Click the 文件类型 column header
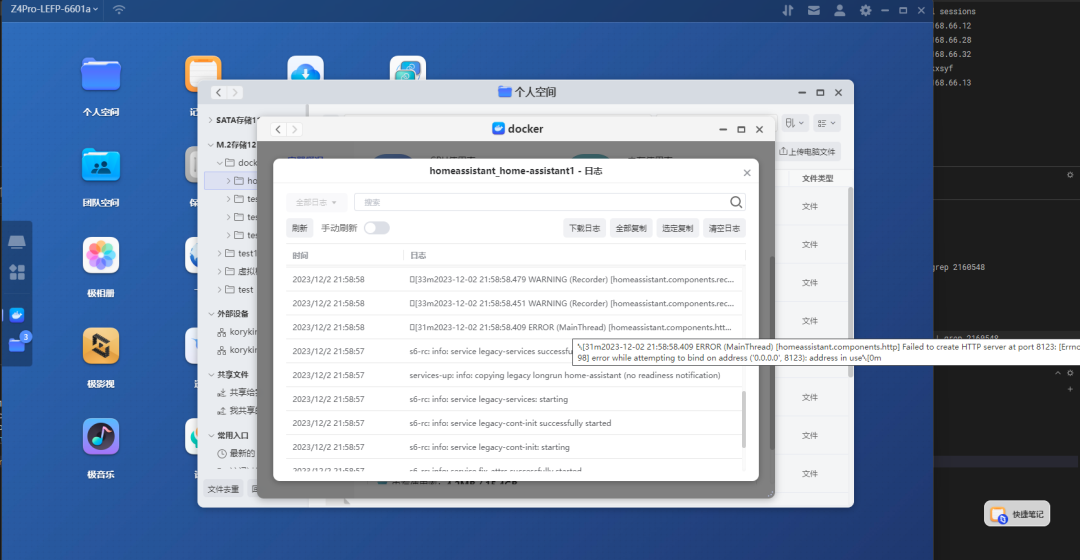 818,178
